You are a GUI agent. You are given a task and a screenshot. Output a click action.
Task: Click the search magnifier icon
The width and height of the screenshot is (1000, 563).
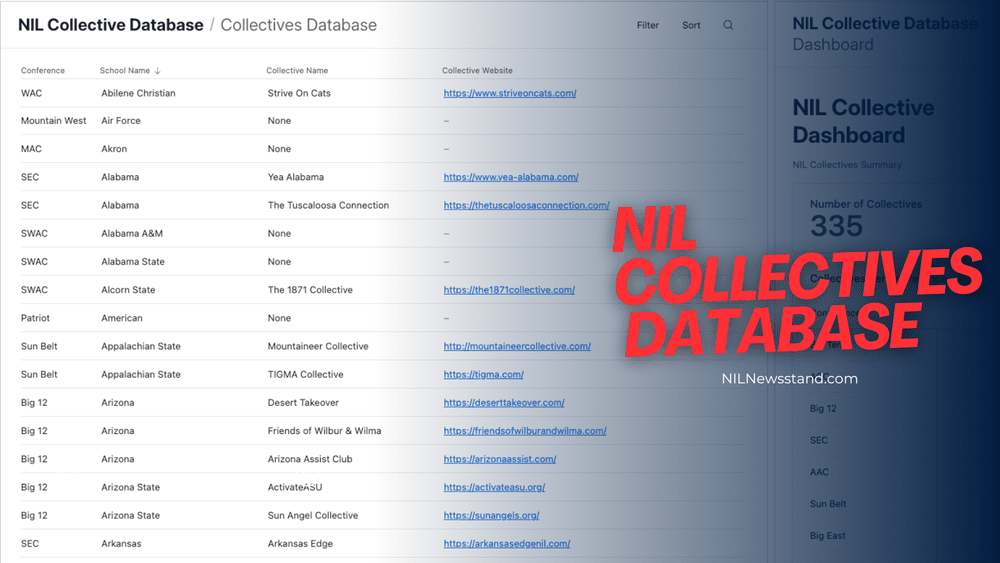click(x=728, y=25)
